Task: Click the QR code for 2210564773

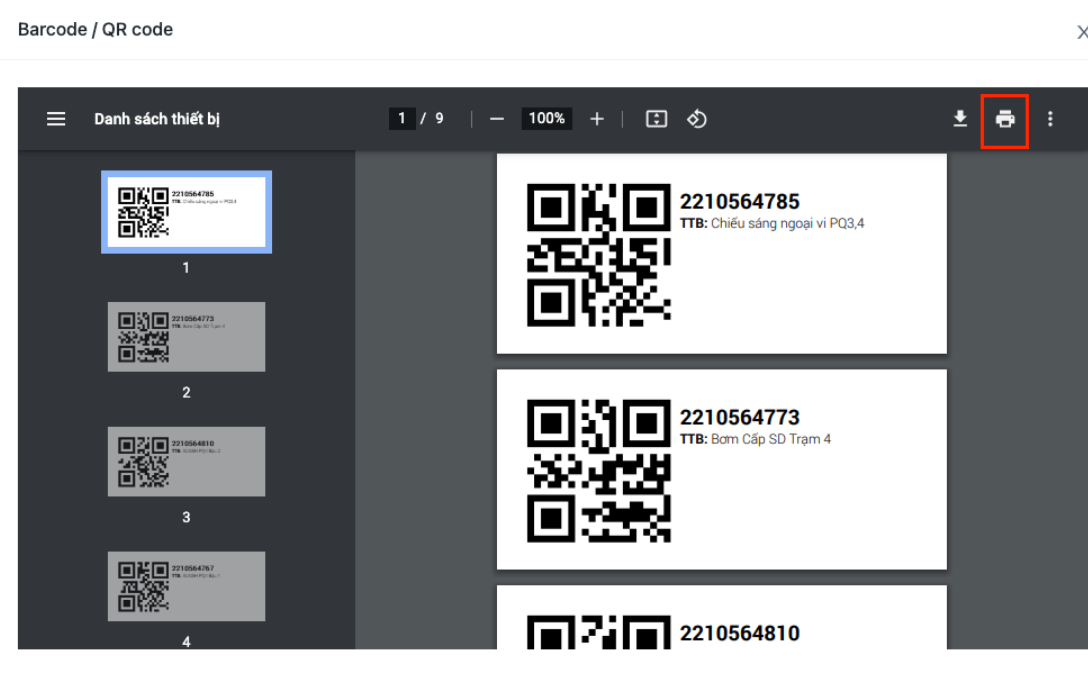Action: [x=599, y=470]
